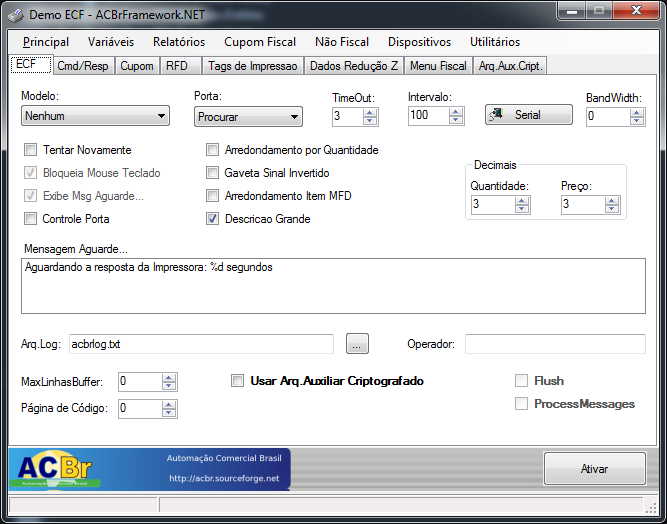Expand the Modelo dropdown
Viewport: 667px width, 524px height.
161,116
